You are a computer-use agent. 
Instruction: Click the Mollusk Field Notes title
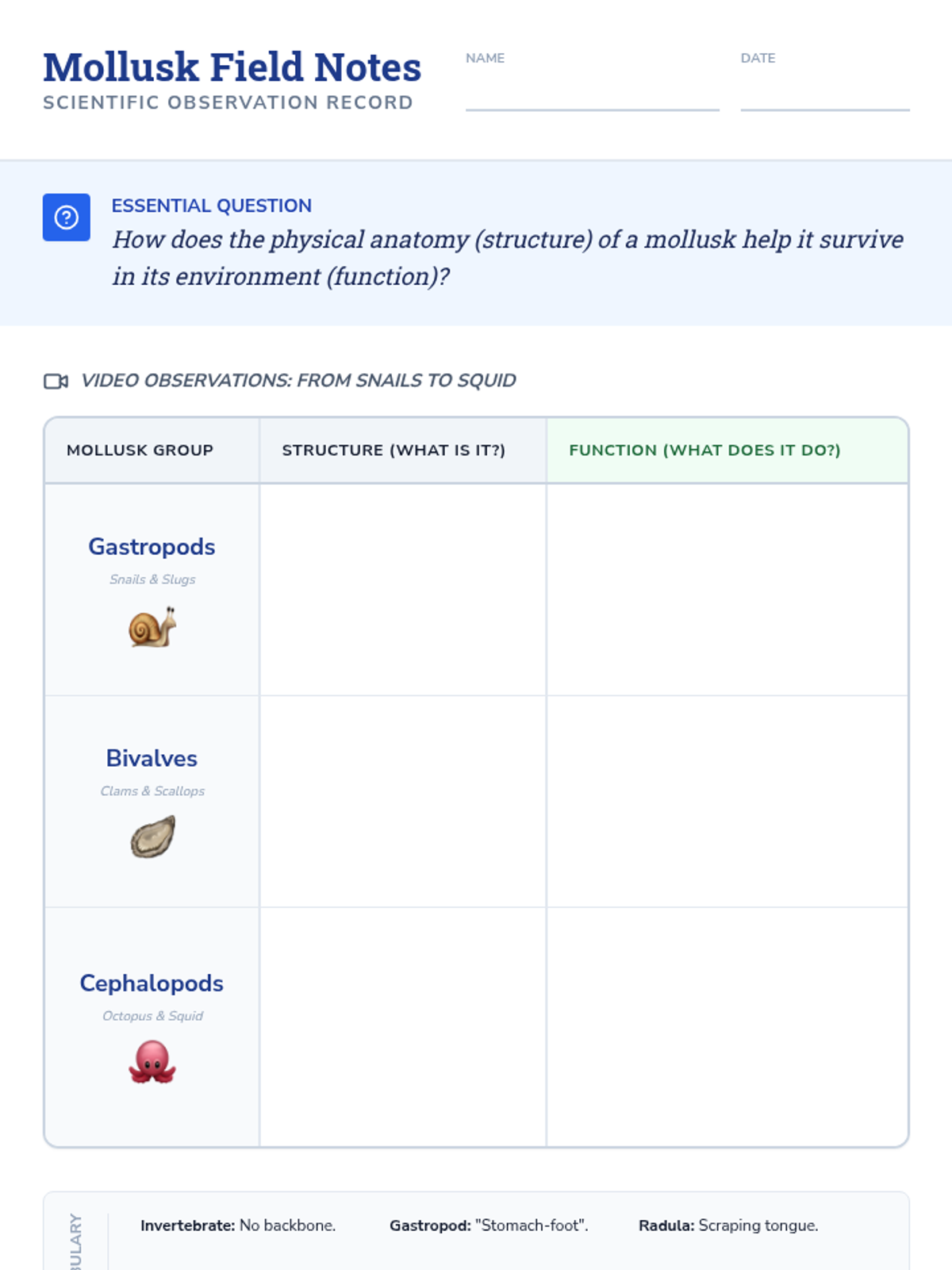(232, 67)
